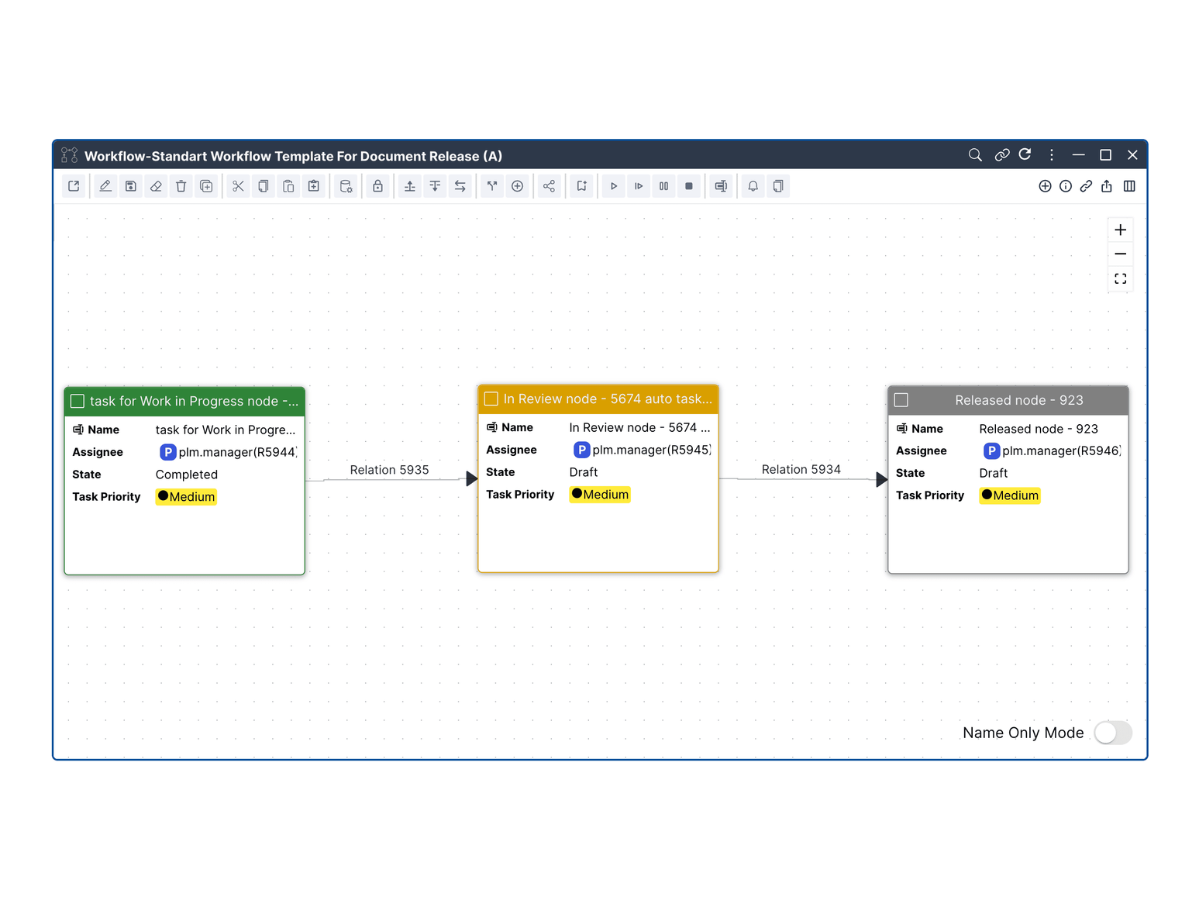Click the trash delete icon in toolbar
The image size is (1200, 900).
(181, 186)
